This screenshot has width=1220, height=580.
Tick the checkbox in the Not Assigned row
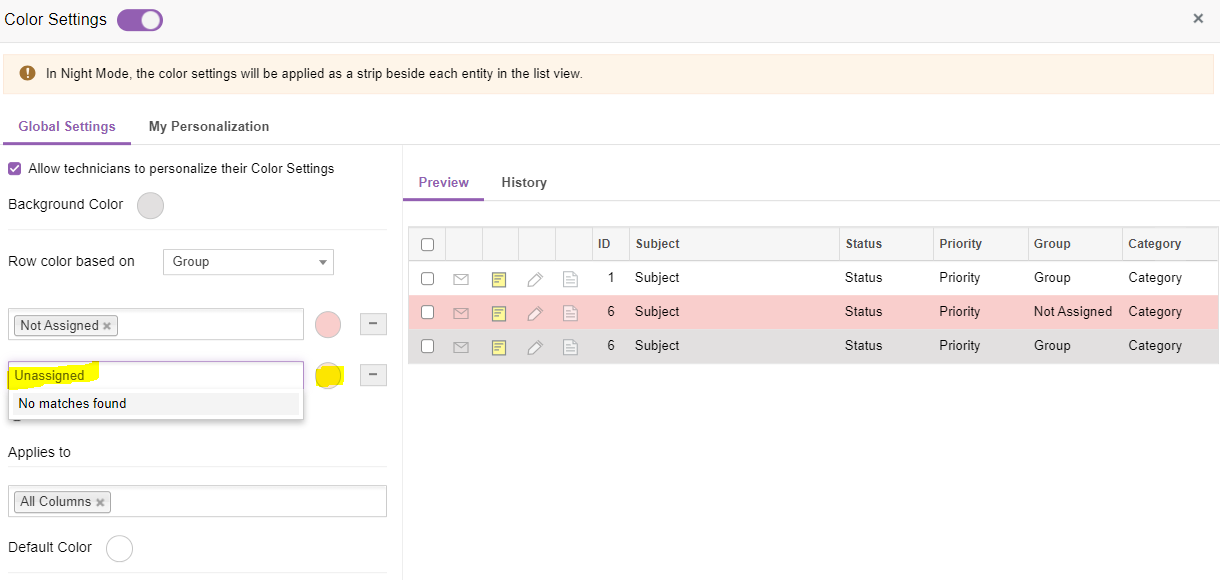(427, 312)
